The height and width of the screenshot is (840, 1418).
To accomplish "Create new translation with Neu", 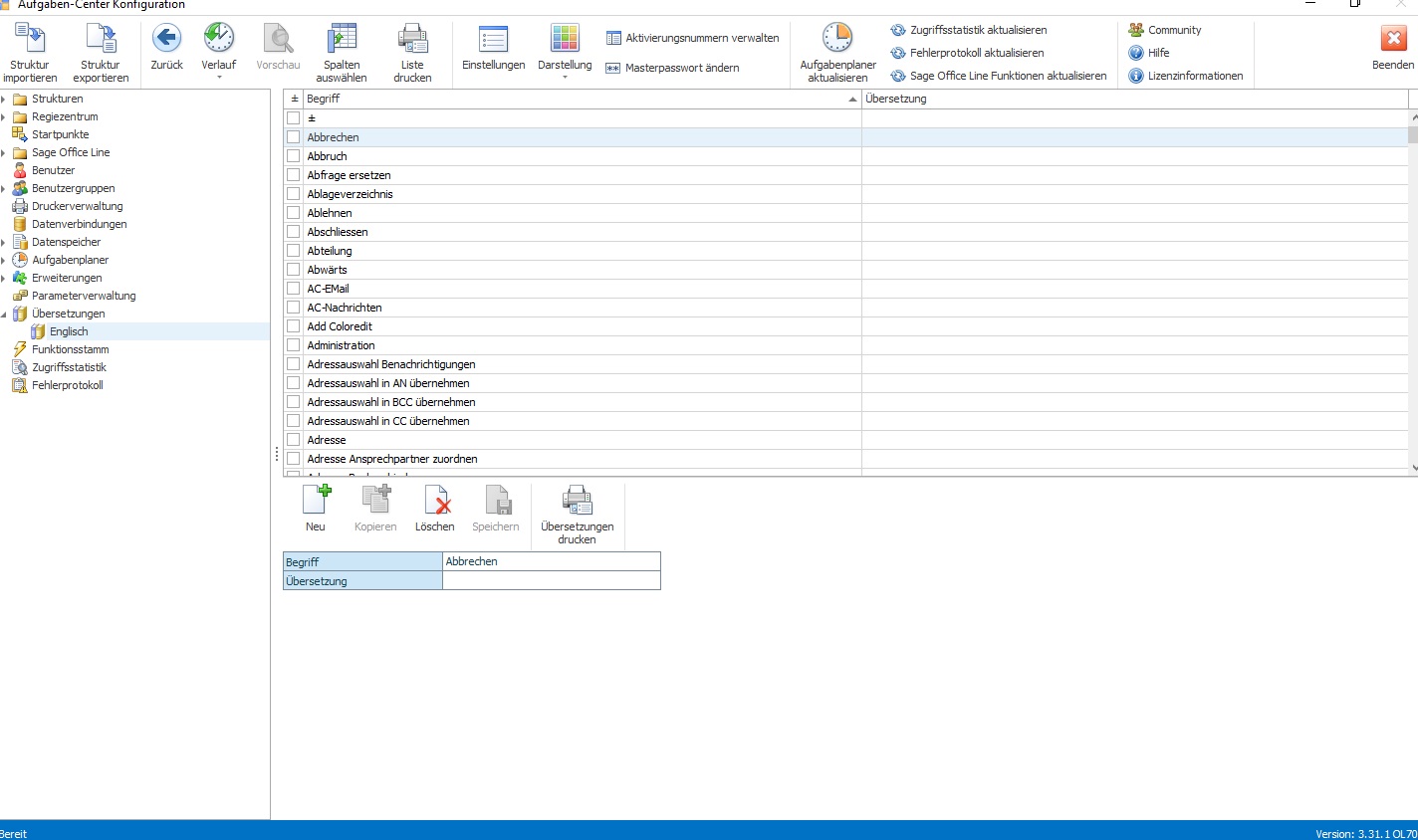I will tap(316, 509).
